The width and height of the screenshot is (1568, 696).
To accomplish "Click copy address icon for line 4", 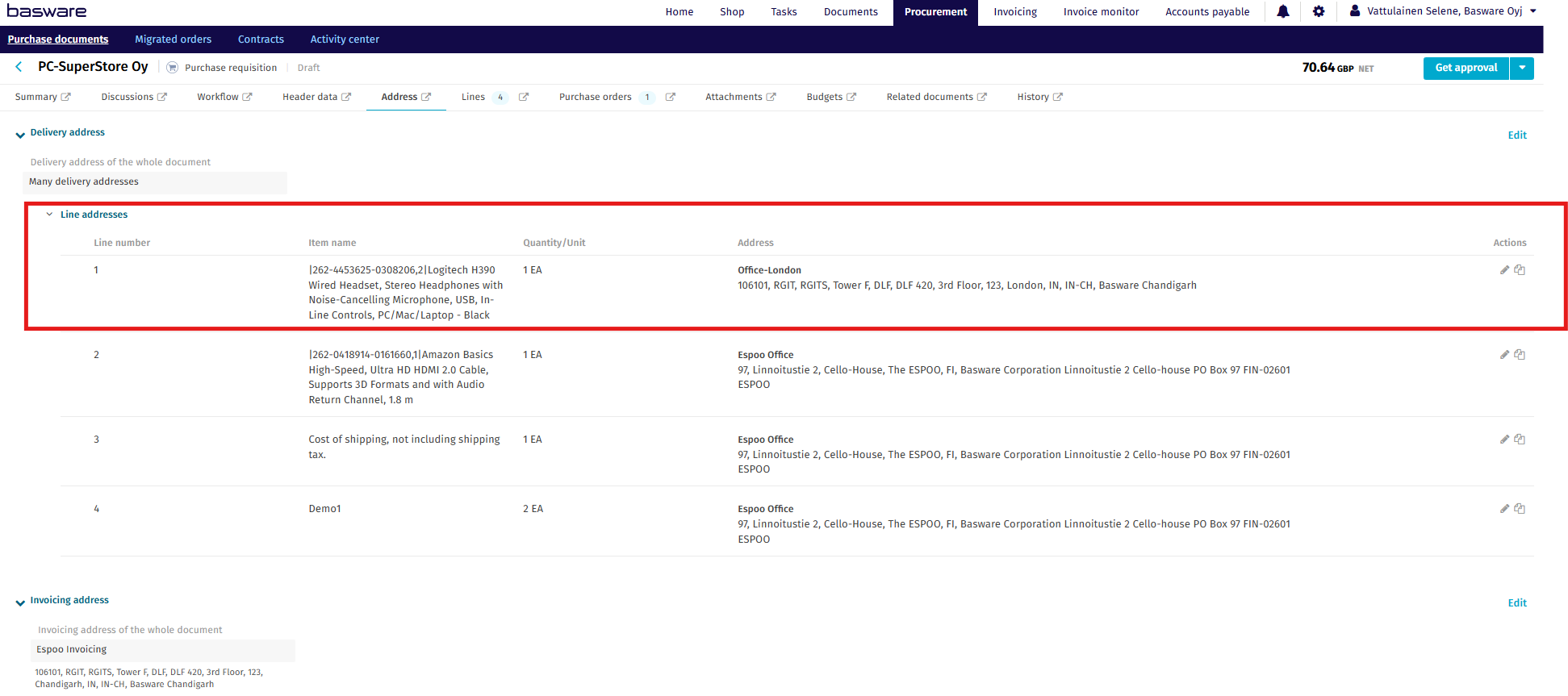I will [1520, 509].
